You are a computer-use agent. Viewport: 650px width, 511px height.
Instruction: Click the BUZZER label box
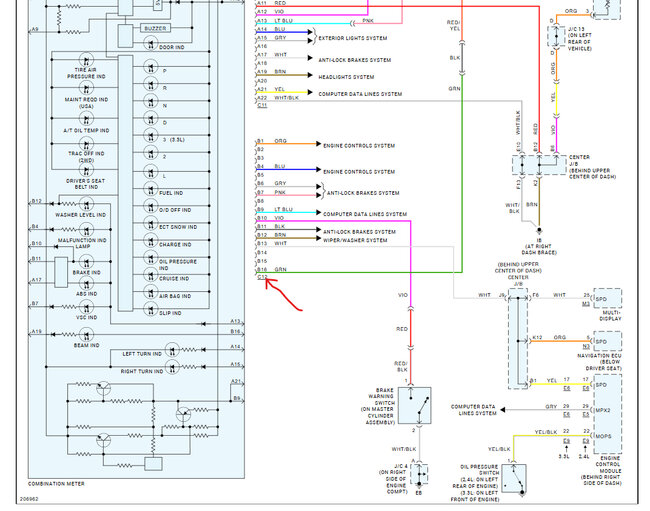pyautogui.click(x=155, y=28)
